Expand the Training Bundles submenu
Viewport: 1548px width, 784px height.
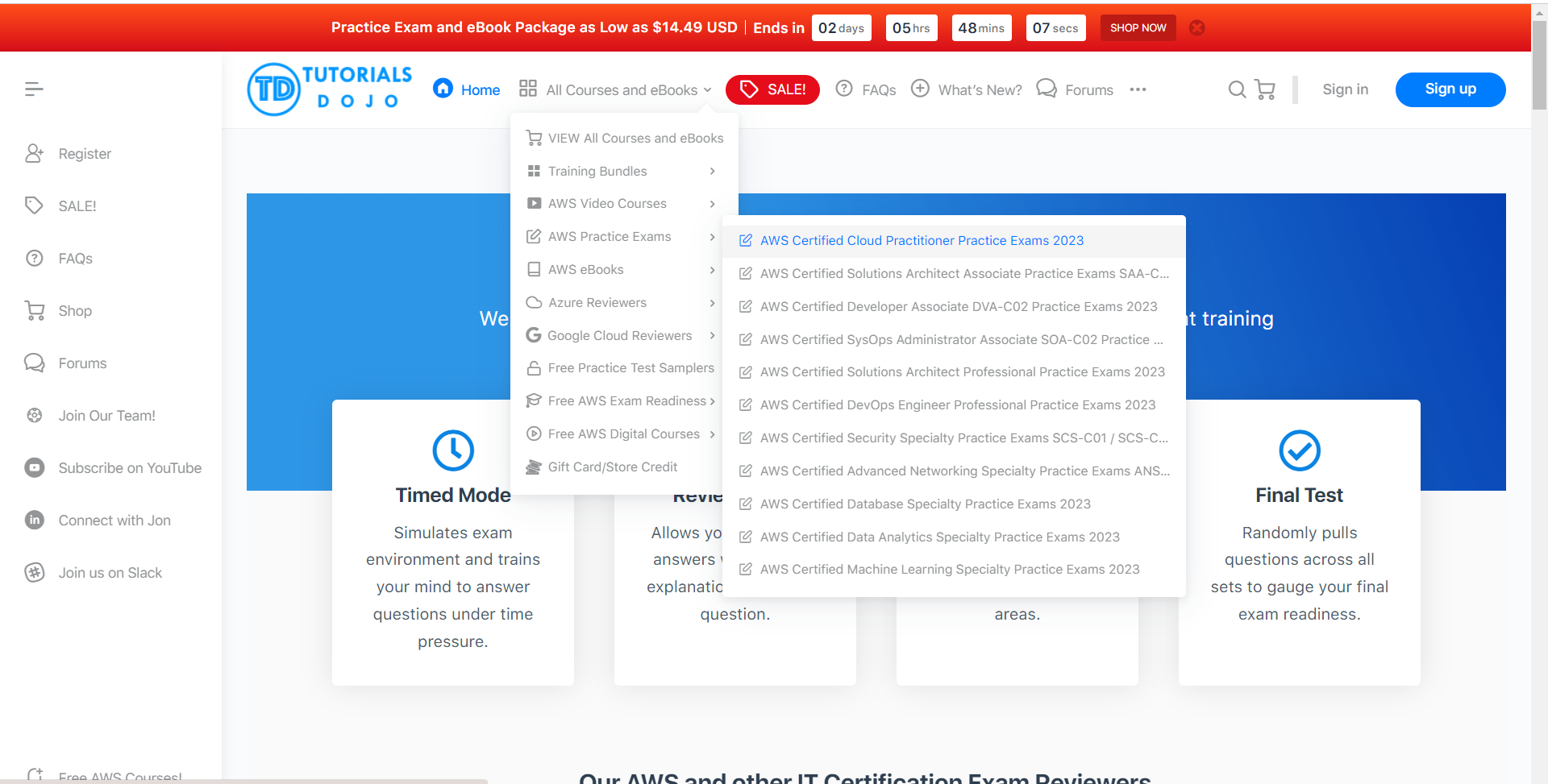[x=621, y=172]
